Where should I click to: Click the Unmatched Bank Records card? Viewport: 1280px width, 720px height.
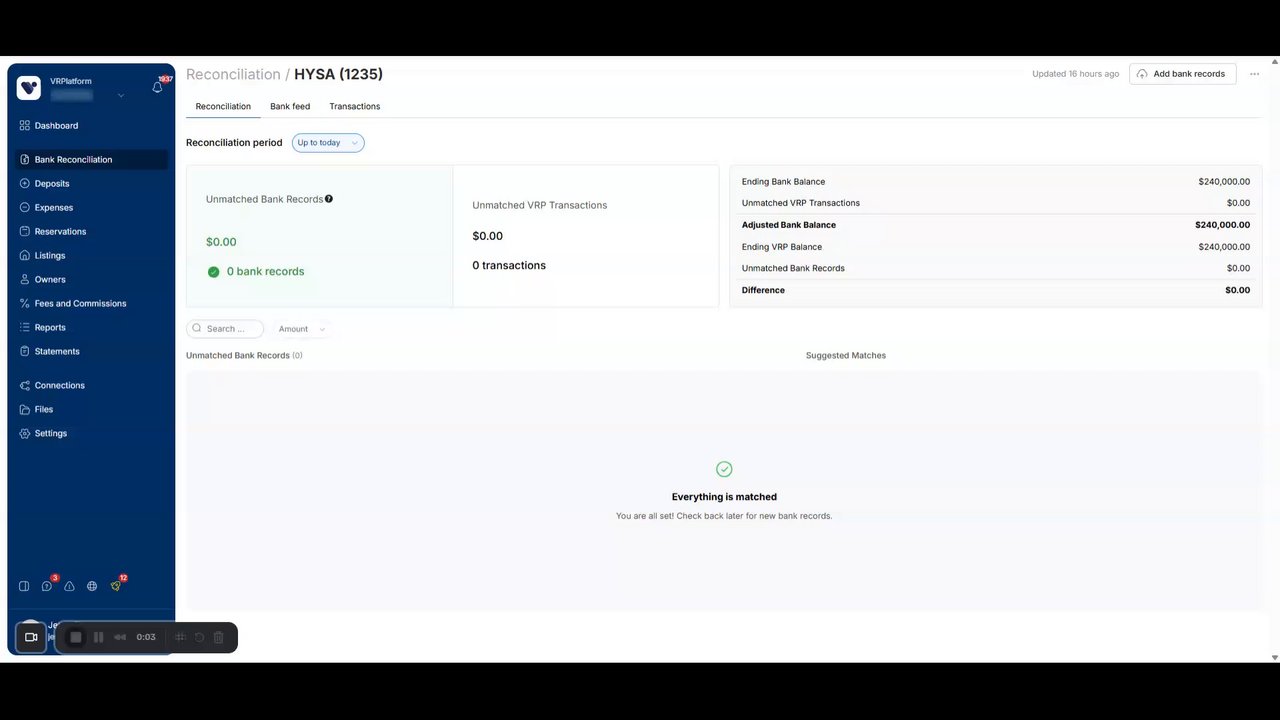click(x=319, y=236)
